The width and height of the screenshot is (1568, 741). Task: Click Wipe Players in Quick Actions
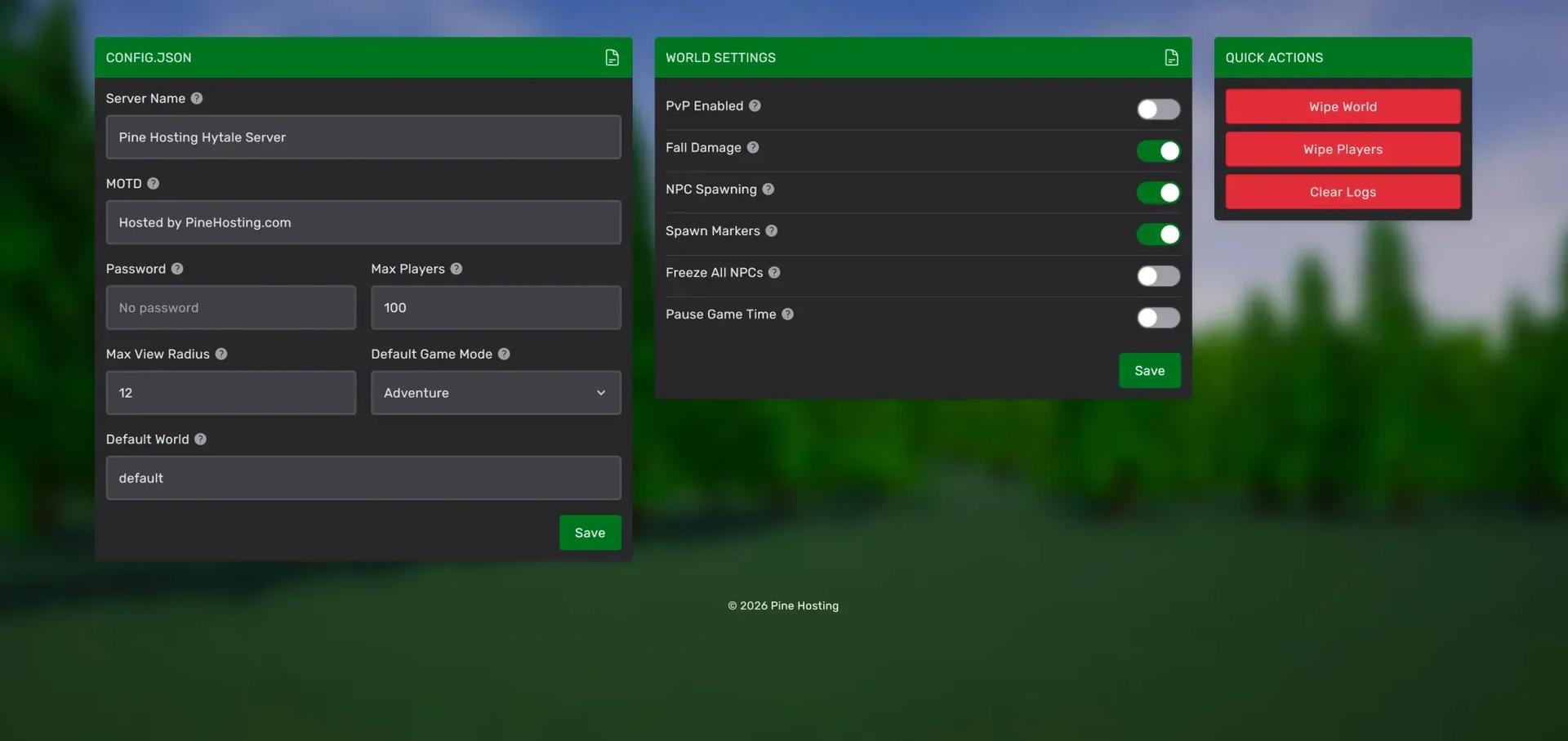tap(1342, 149)
